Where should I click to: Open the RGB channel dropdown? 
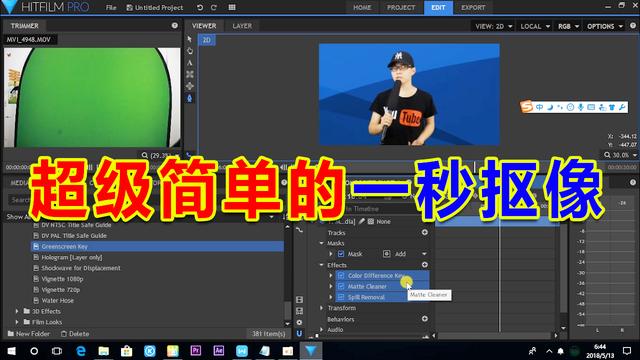(x=568, y=26)
